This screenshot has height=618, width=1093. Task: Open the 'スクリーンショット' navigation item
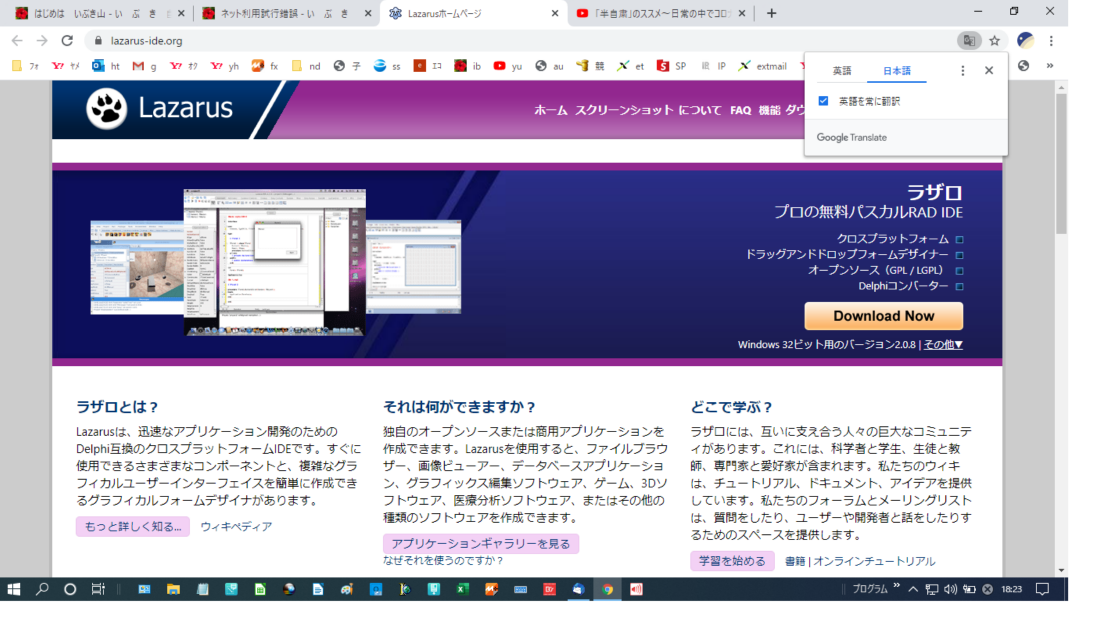(624, 110)
